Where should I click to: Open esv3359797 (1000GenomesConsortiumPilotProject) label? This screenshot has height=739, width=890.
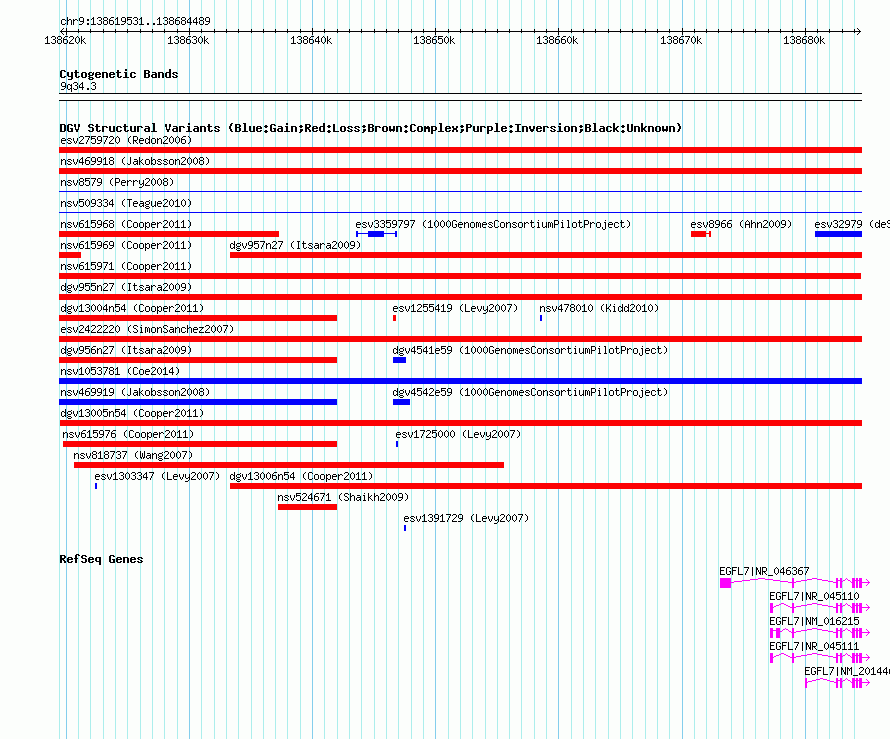point(493,224)
